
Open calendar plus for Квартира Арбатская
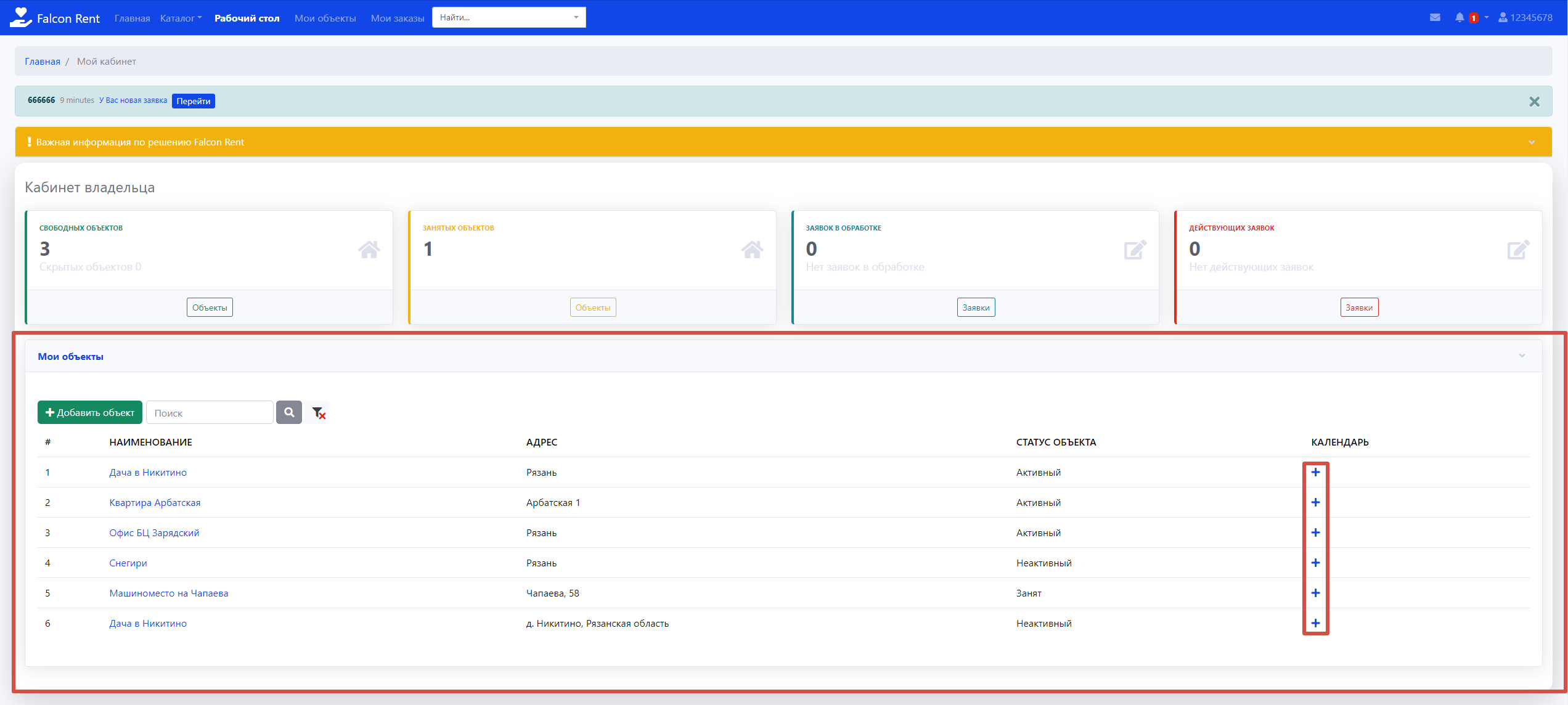pos(1315,502)
